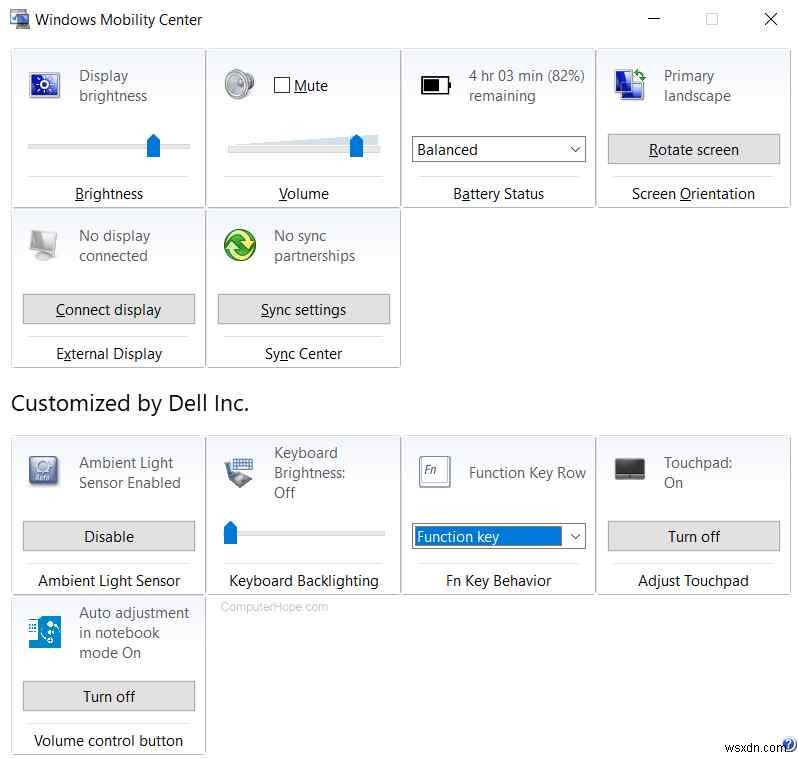Open the Balanced power plan dropdown
The width and height of the screenshot is (798, 758).
coord(498,149)
